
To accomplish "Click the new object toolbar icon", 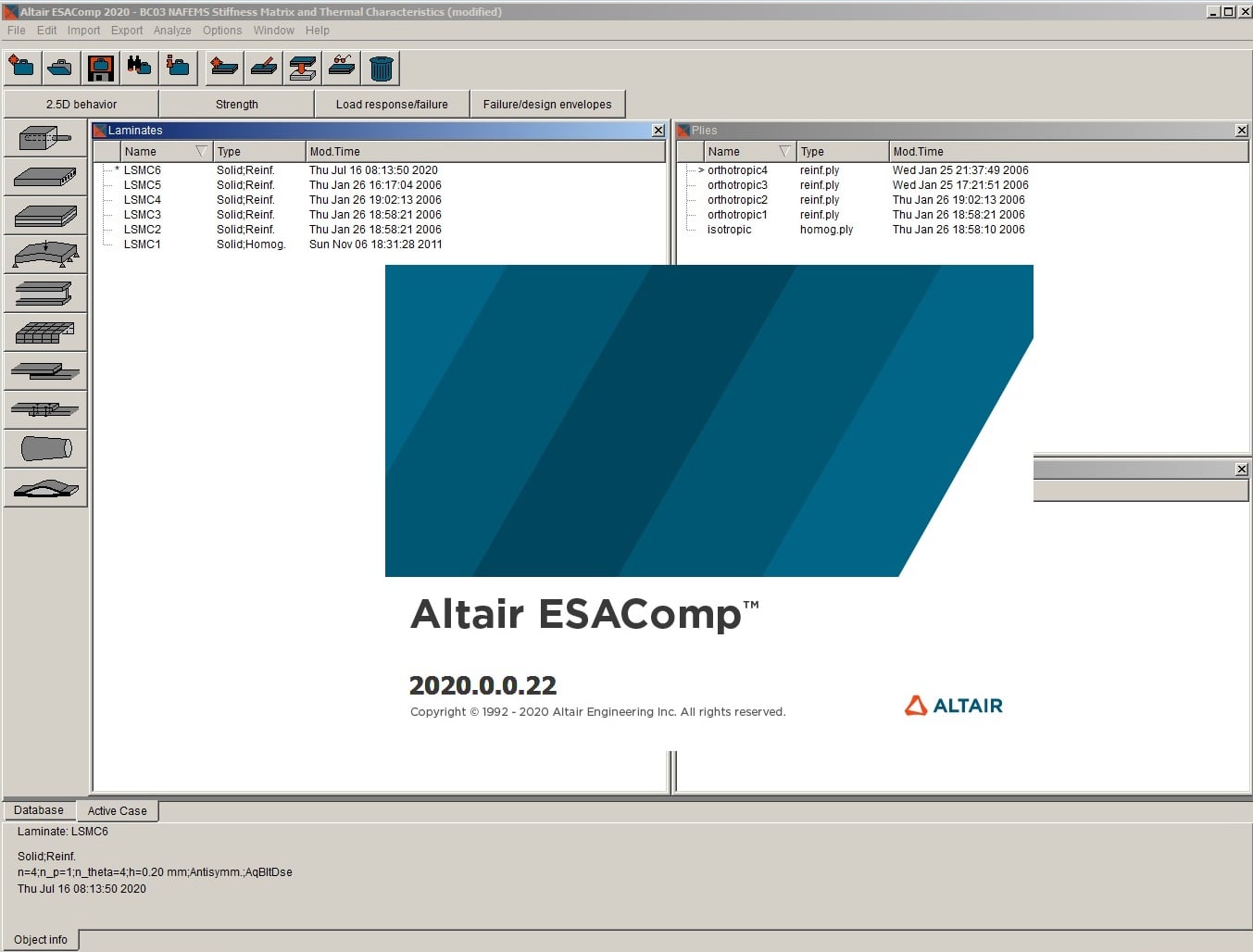I will coord(224,67).
